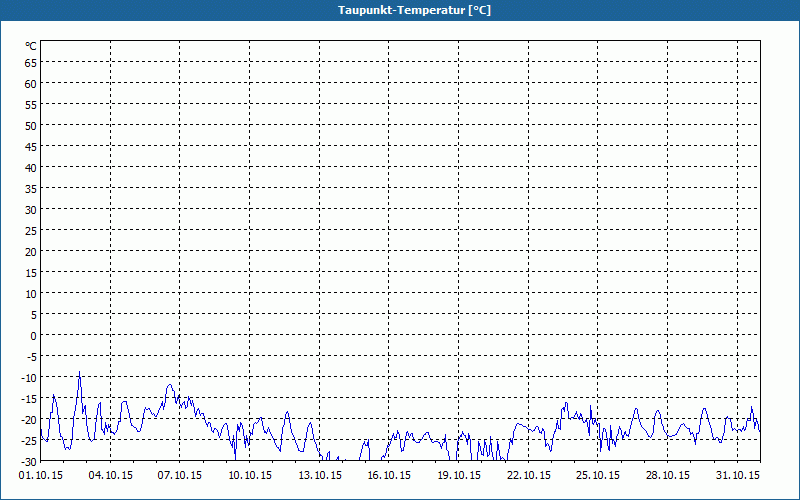The image size is (800, 500).
Task: Click the 04.10.15 date label
Action: click(110, 476)
